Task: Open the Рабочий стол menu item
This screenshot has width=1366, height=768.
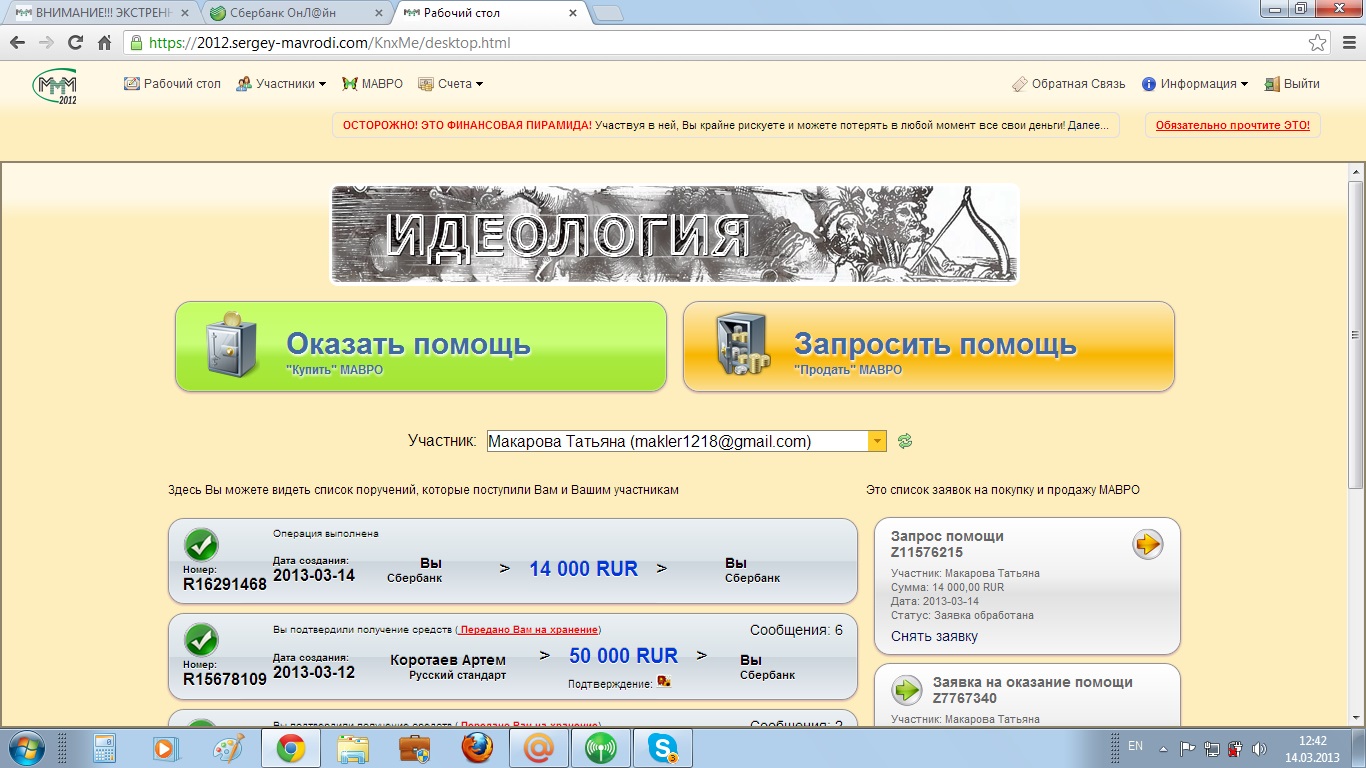Action: tap(172, 84)
